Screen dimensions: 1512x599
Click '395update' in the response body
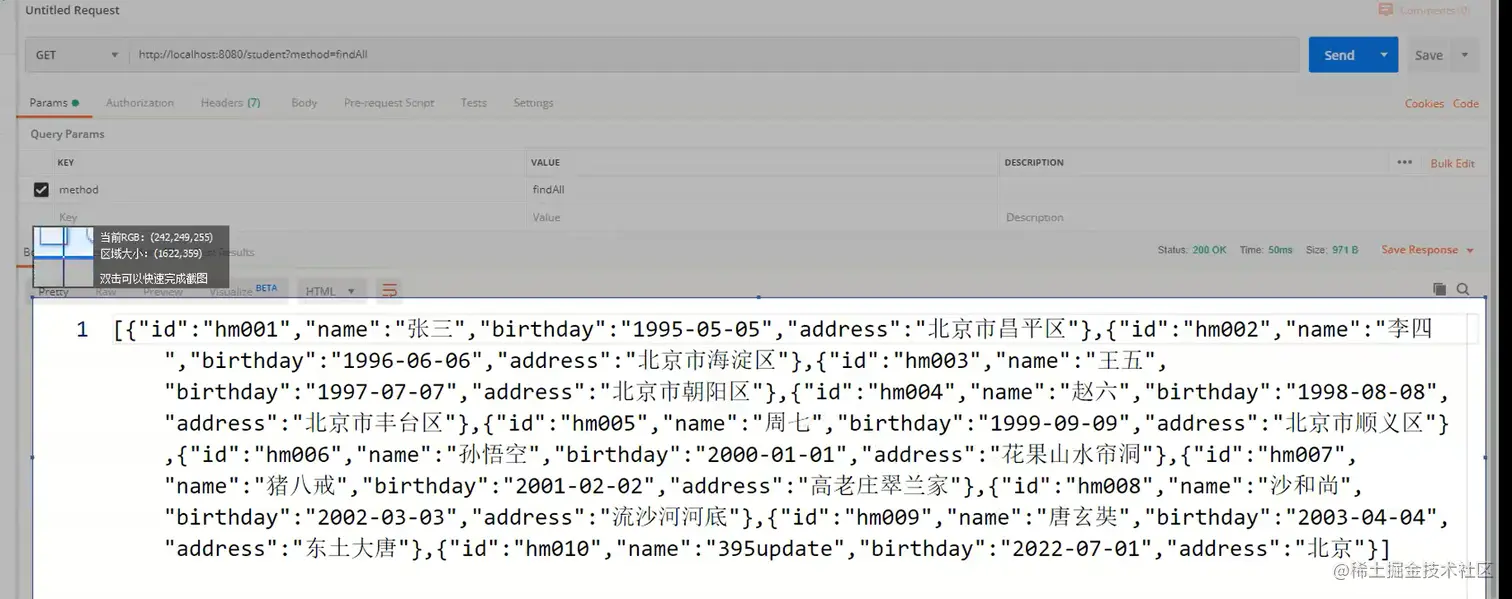775,548
